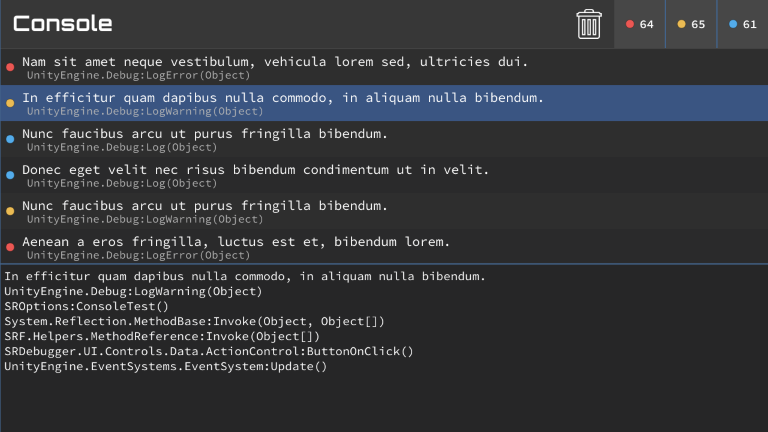Click blue dot of first Nunc faucibus log entry
768x432 pixels.
(10, 139)
